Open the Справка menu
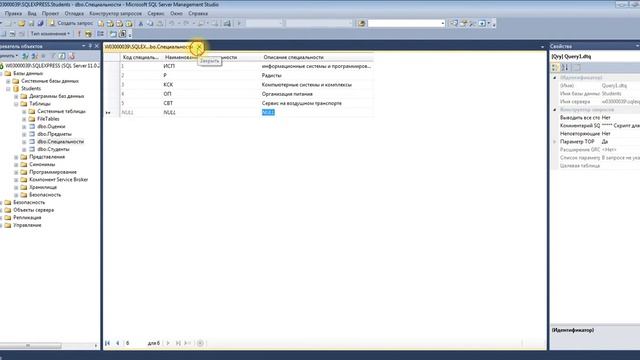The width and height of the screenshot is (640, 360). pyautogui.click(x=198, y=13)
